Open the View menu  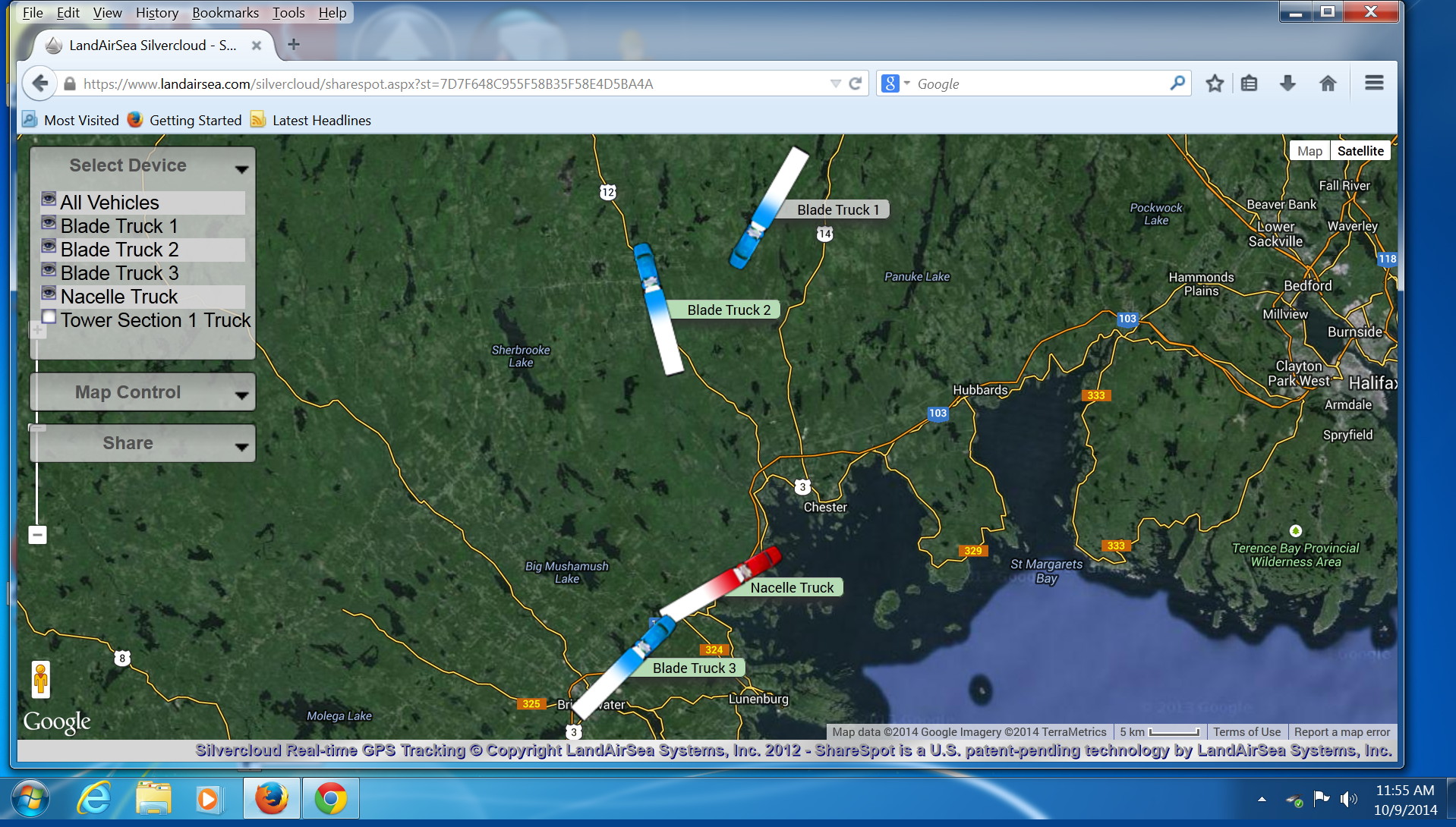click(x=107, y=13)
